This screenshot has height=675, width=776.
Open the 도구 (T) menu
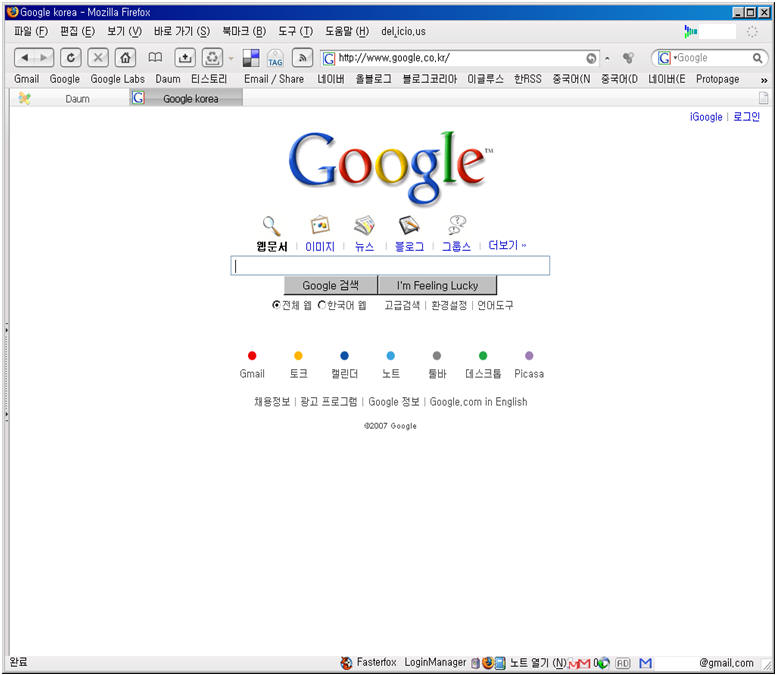point(295,31)
